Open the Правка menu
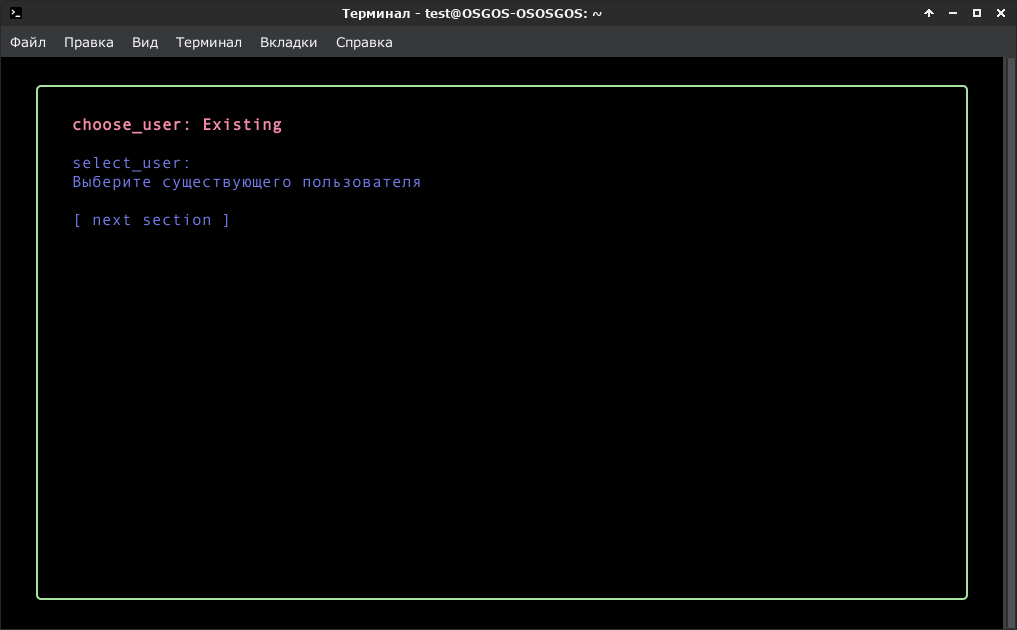The width and height of the screenshot is (1017, 630). (89, 42)
